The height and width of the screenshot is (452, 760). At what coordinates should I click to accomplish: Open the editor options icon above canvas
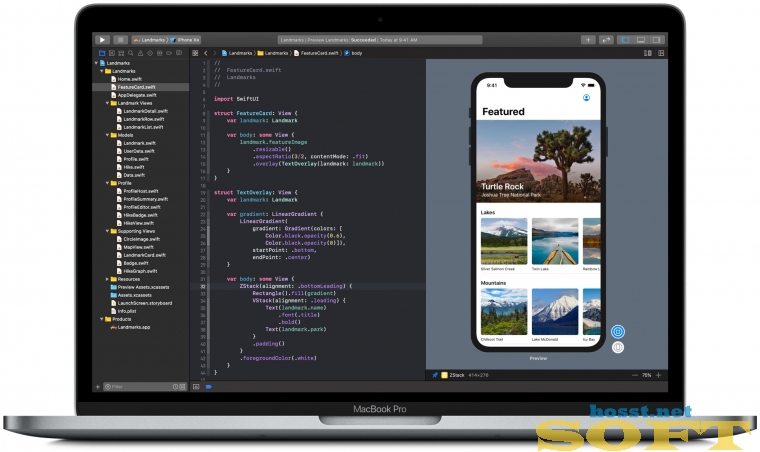click(x=648, y=53)
